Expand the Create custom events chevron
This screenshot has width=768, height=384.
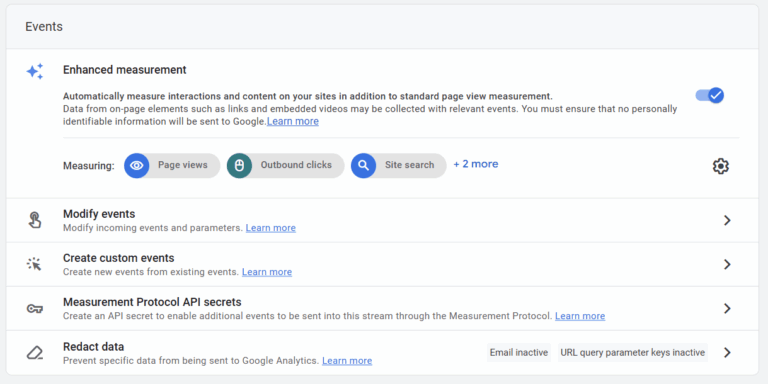point(727,264)
